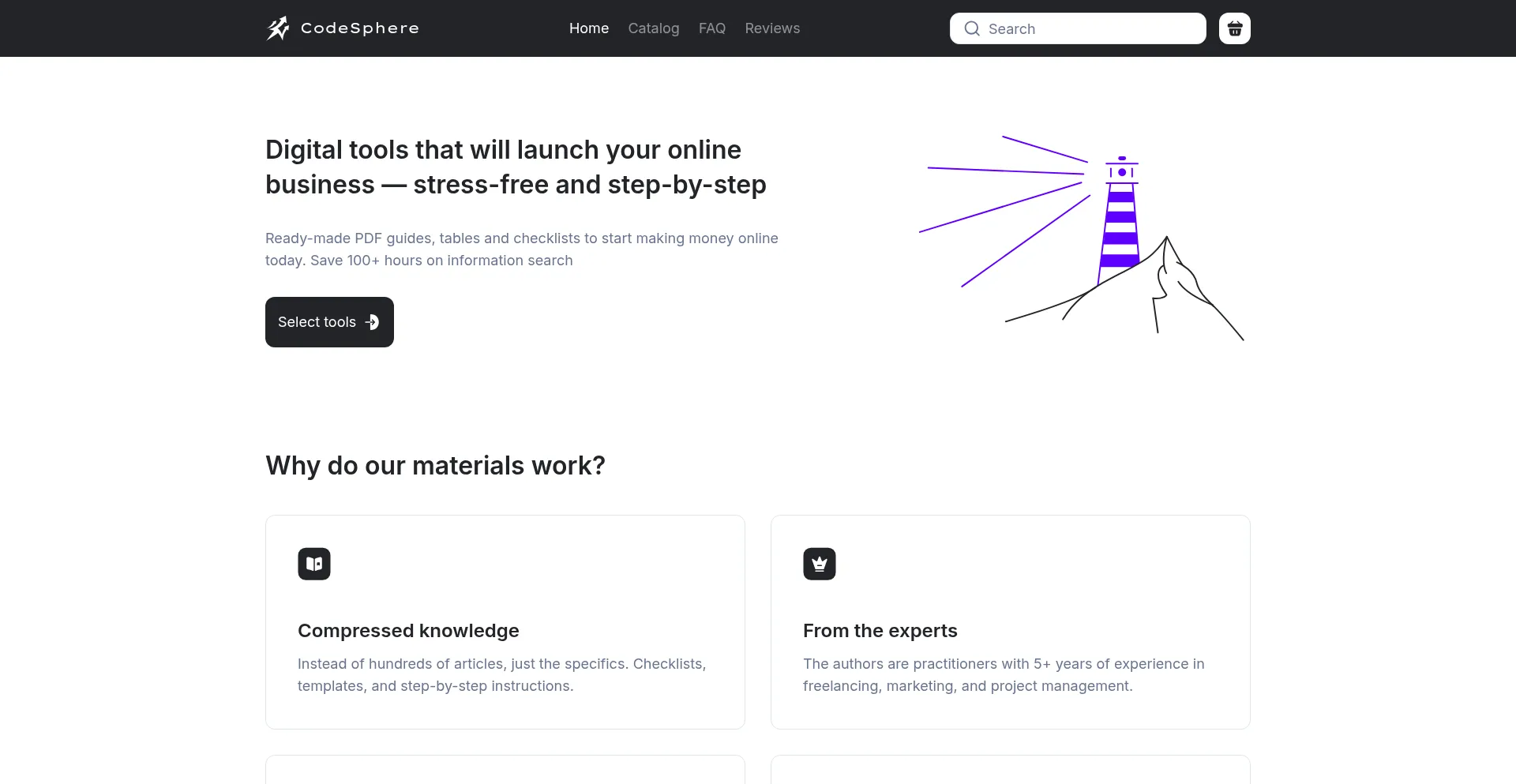
Task: Focus the Search input field
Action: pos(1078,28)
